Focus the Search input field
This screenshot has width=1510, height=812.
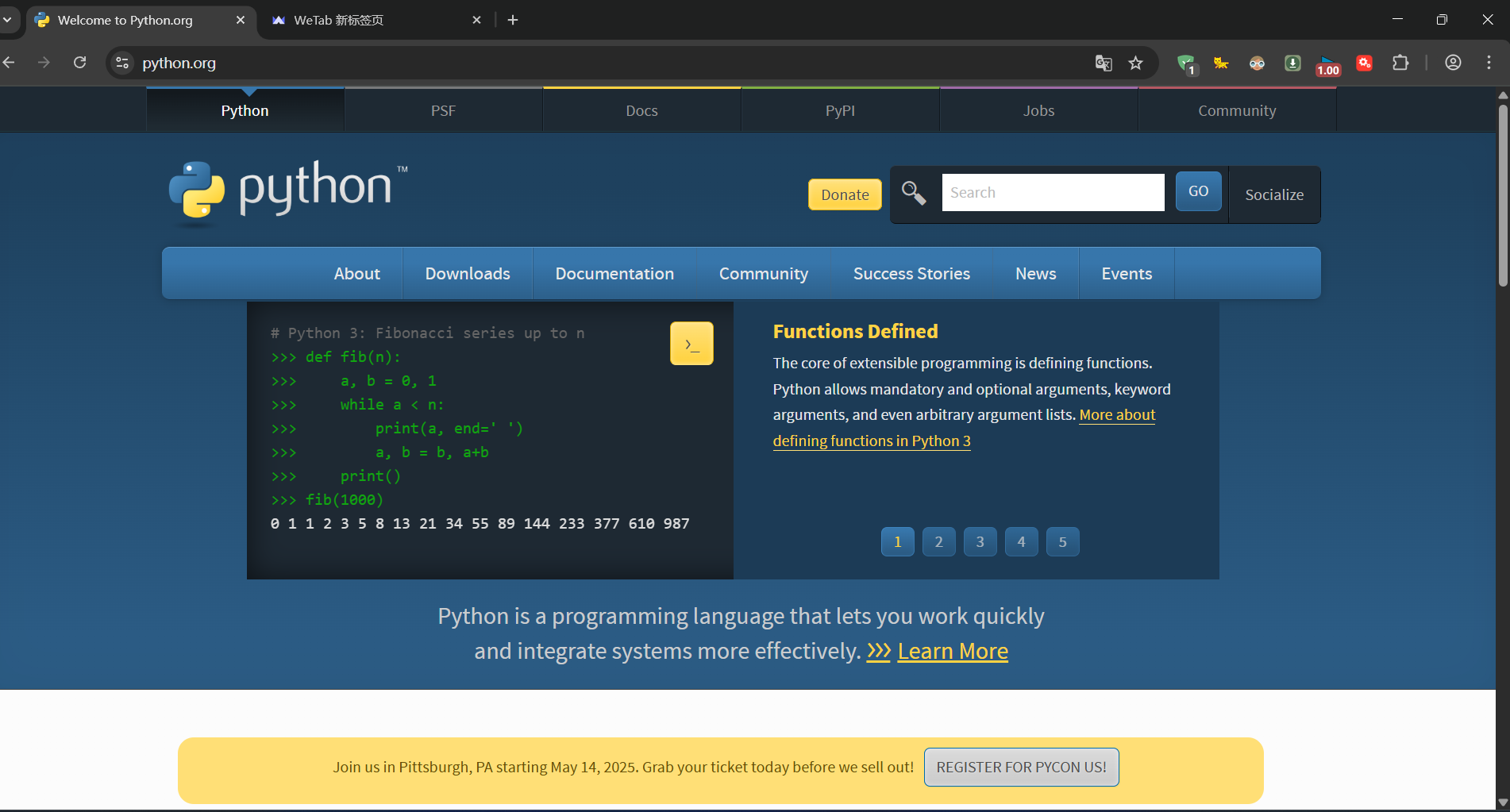coord(1053,192)
